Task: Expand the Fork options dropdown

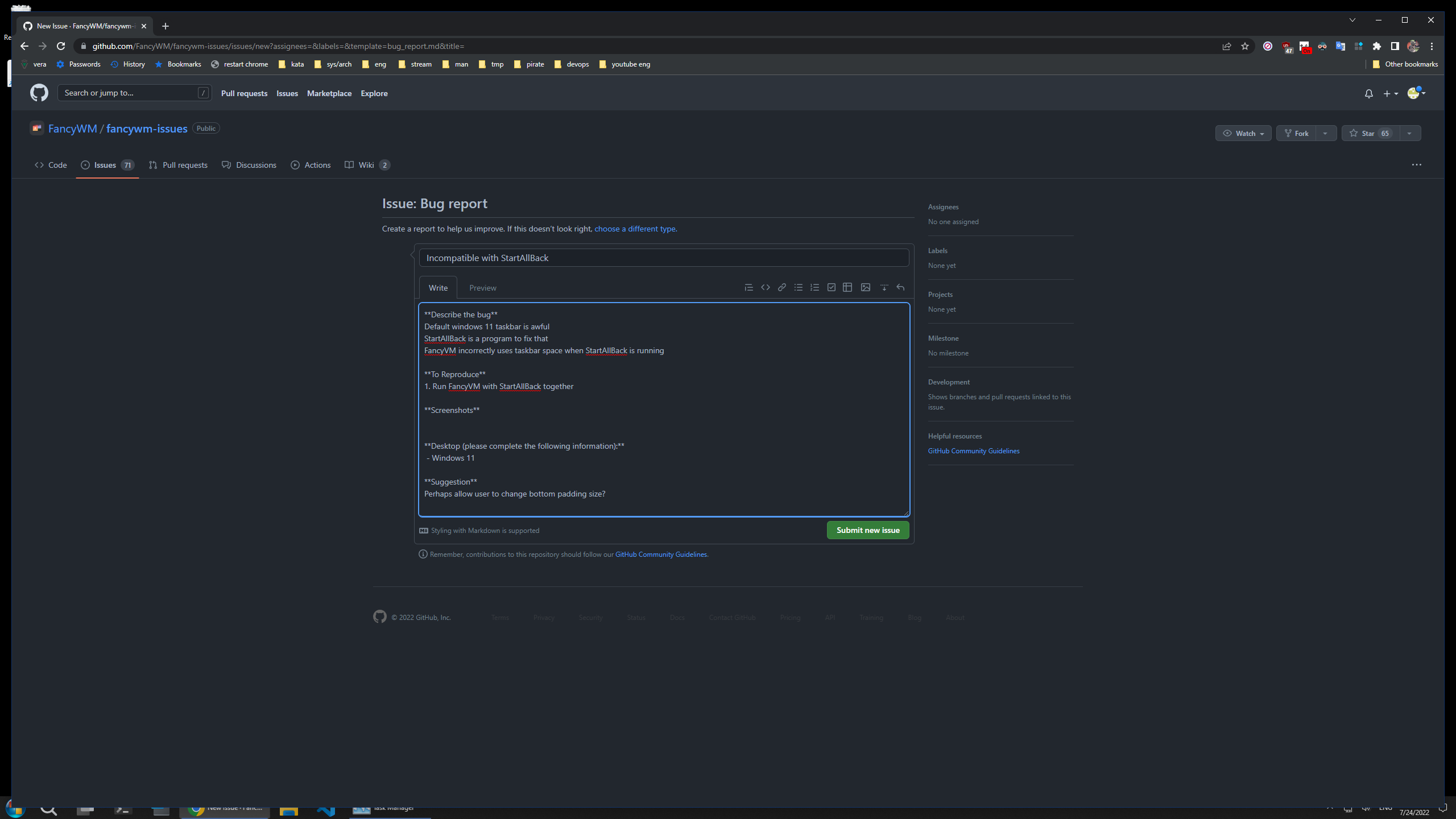Action: (1326, 133)
